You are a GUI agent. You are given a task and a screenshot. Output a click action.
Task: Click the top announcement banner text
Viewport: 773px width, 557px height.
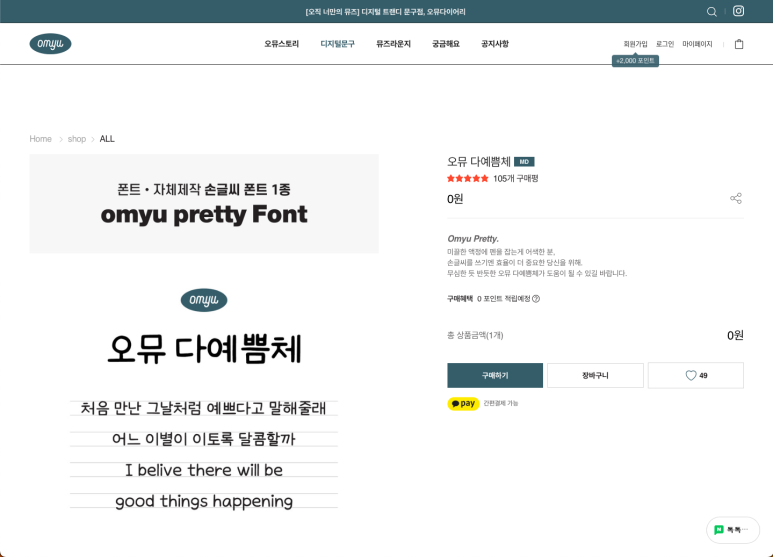click(x=386, y=11)
